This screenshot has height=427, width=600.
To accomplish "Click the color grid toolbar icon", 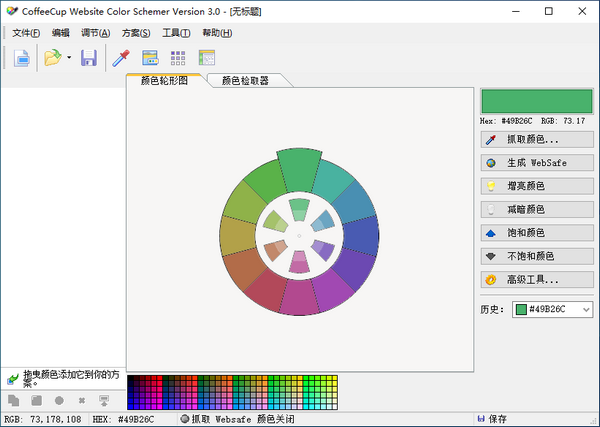I will pyautogui.click(x=178, y=59).
